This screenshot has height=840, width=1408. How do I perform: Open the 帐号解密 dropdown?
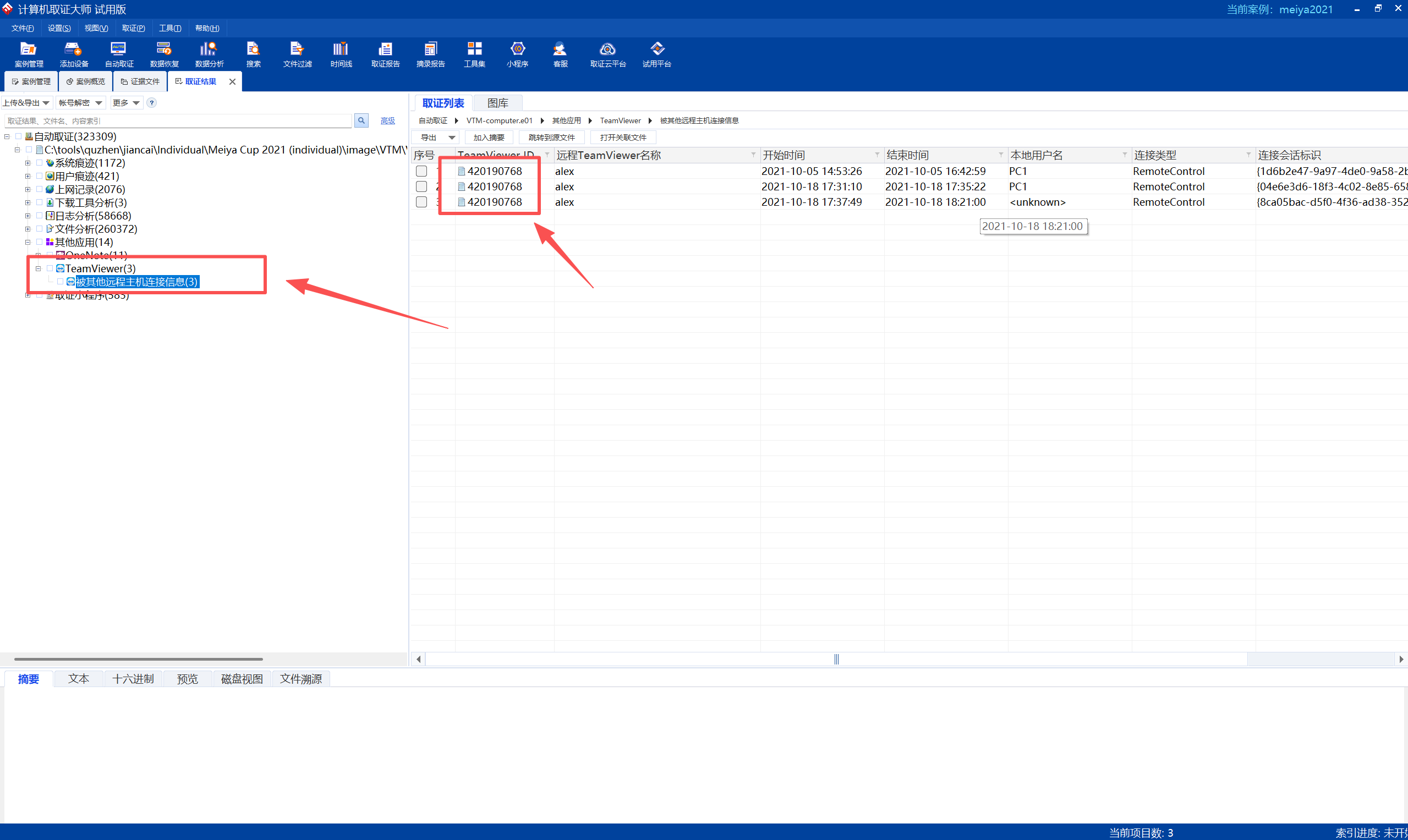click(80, 103)
